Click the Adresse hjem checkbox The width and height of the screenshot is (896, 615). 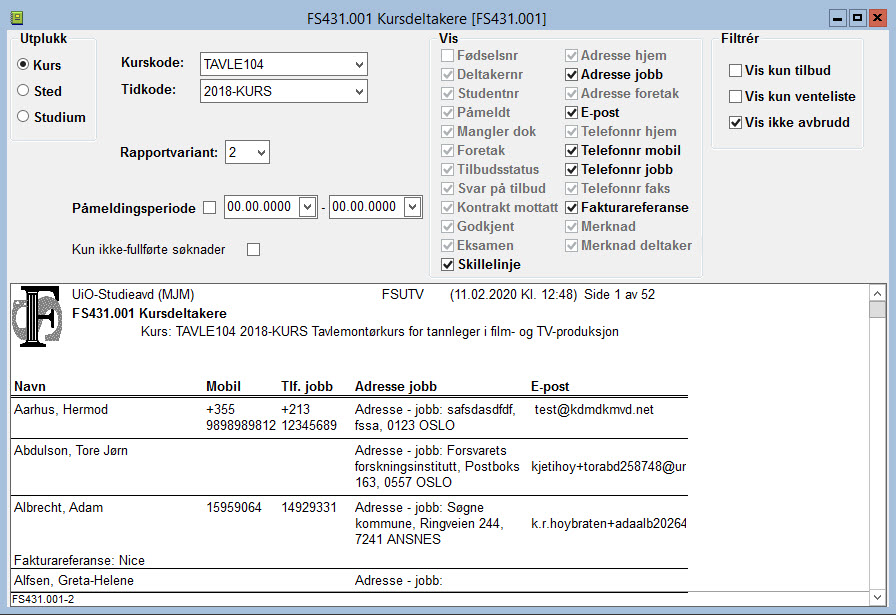click(x=571, y=55)
